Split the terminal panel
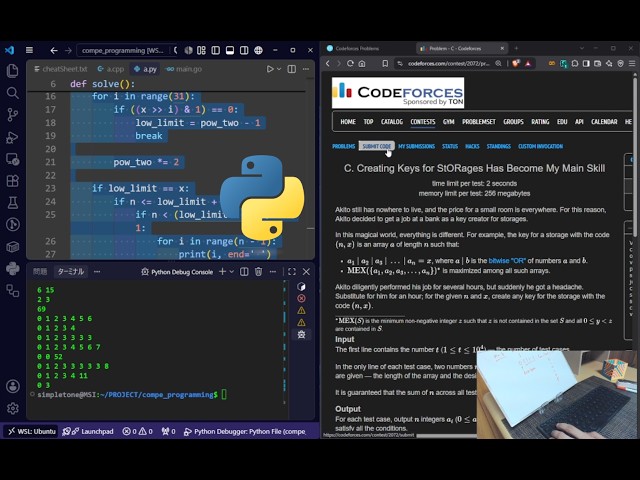 [x=244, y=272]
